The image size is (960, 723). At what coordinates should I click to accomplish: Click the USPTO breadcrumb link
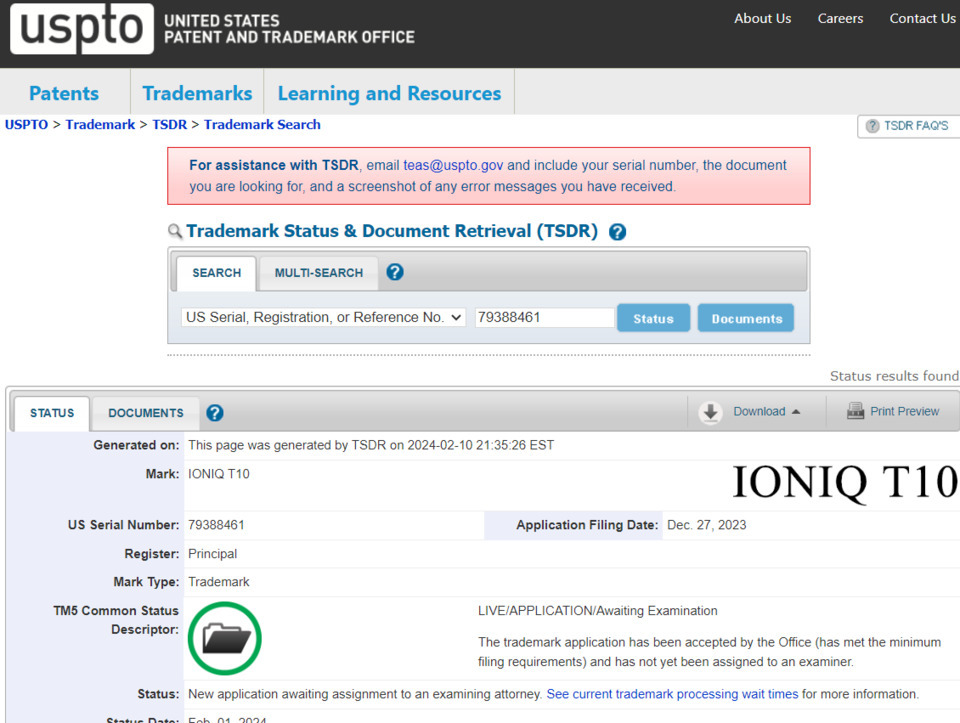point(26,124)
